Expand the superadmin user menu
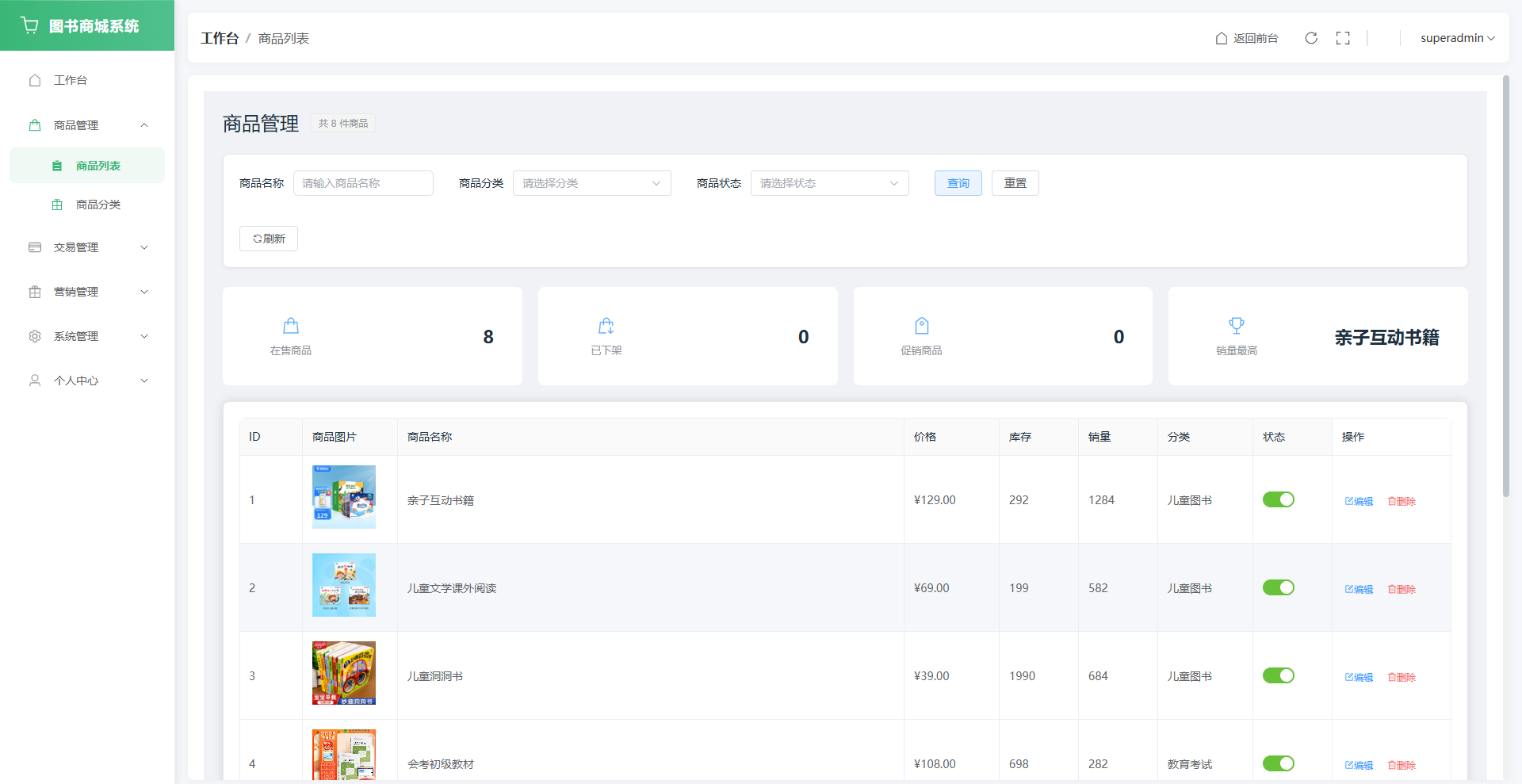 click(x=1457, y=38)
